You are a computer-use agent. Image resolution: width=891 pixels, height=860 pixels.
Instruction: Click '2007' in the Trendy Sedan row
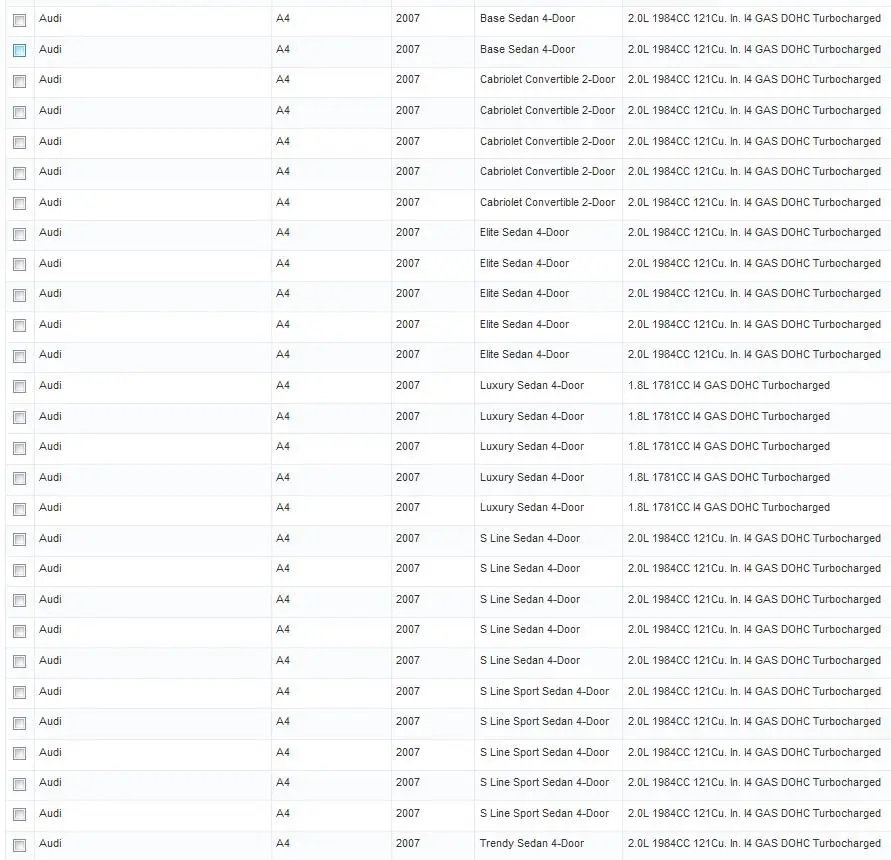pyautogui.click(x=408, y=844)
